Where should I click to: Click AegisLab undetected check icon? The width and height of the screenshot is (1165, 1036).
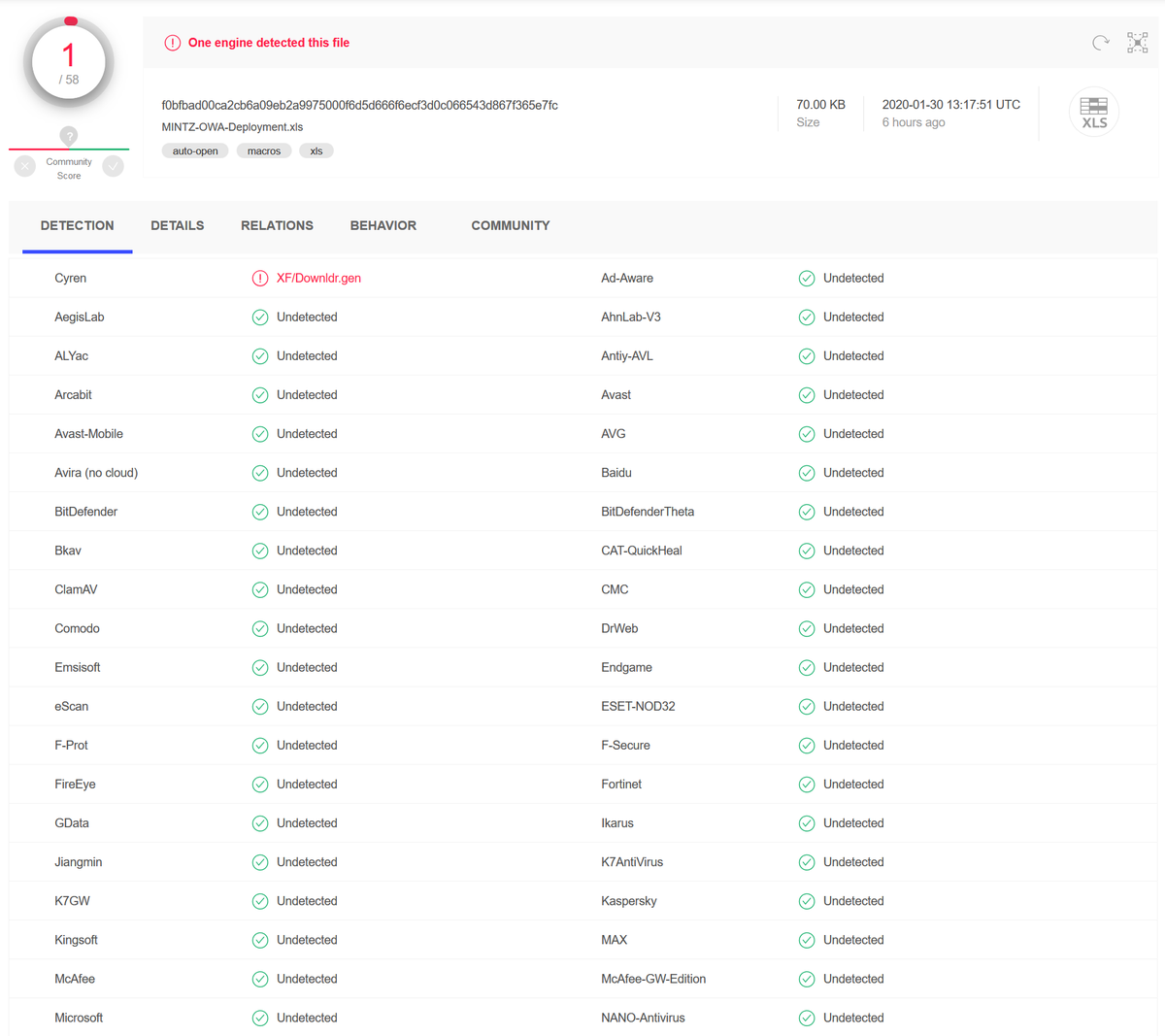click(x=260, y=317)
